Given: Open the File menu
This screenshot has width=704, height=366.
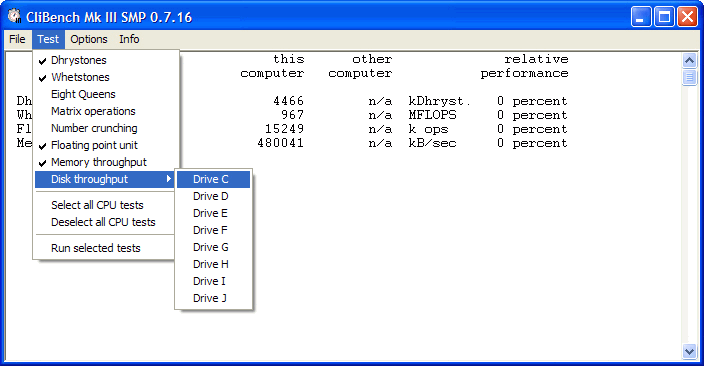Looking at the screenshot, I should (17, 40).
